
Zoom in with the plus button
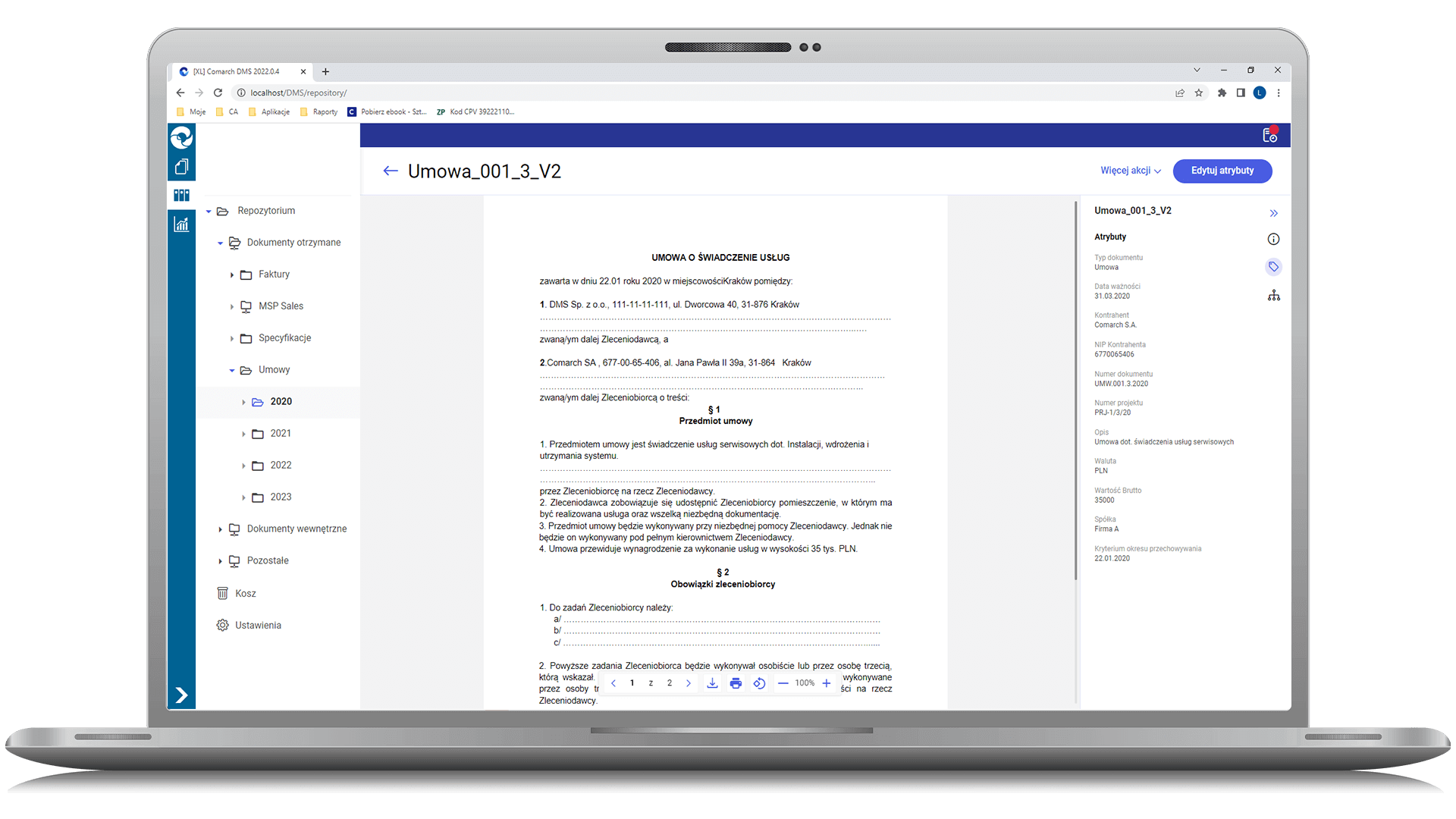click(827, 683)
